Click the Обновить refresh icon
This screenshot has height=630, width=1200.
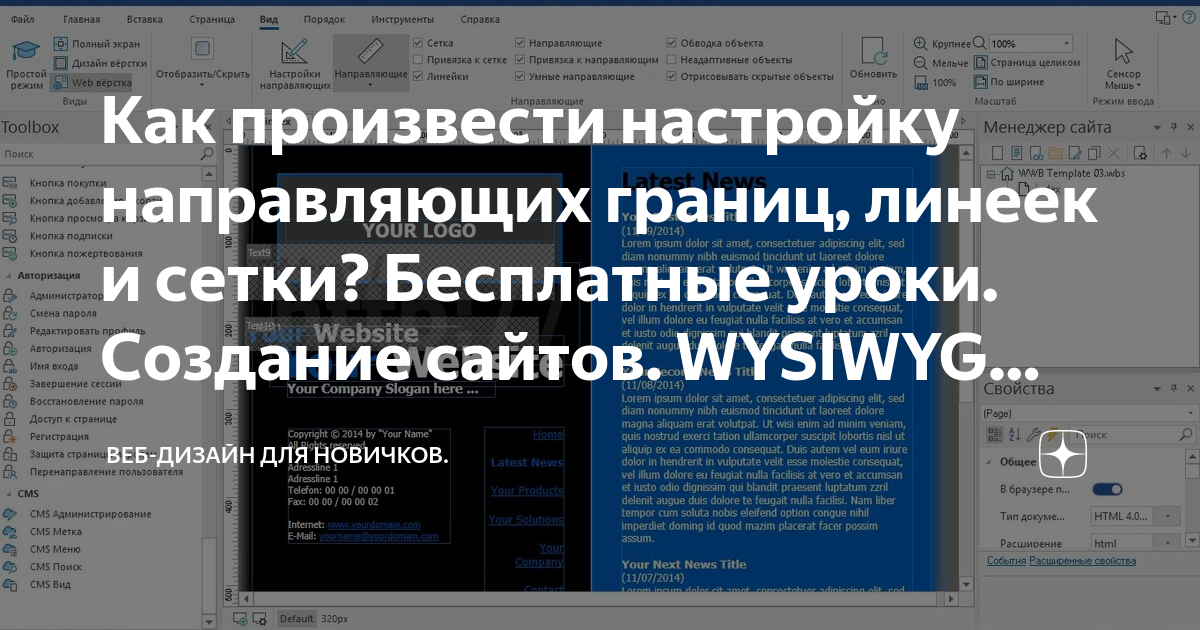click(x=873, y=52)
